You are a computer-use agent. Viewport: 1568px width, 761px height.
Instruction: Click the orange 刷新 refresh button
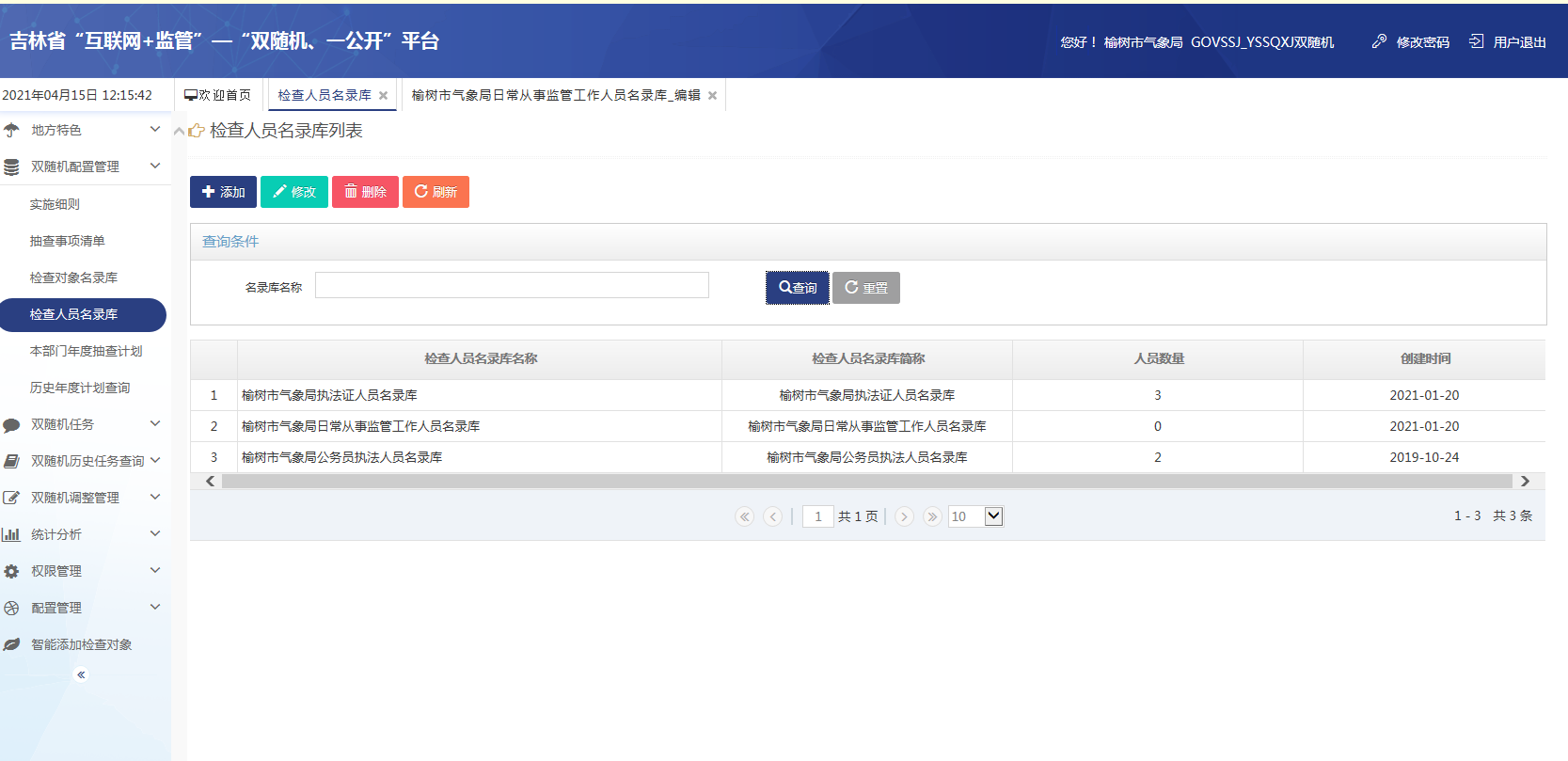[x=436, y=192]
